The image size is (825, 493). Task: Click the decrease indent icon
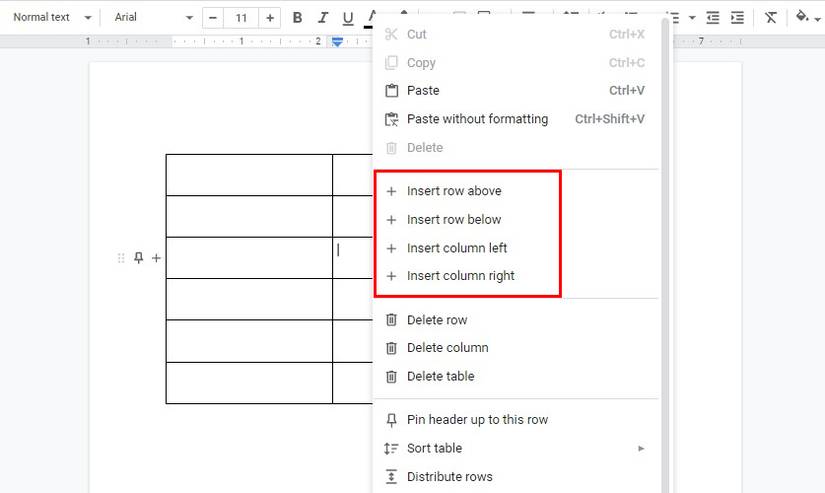713,18
